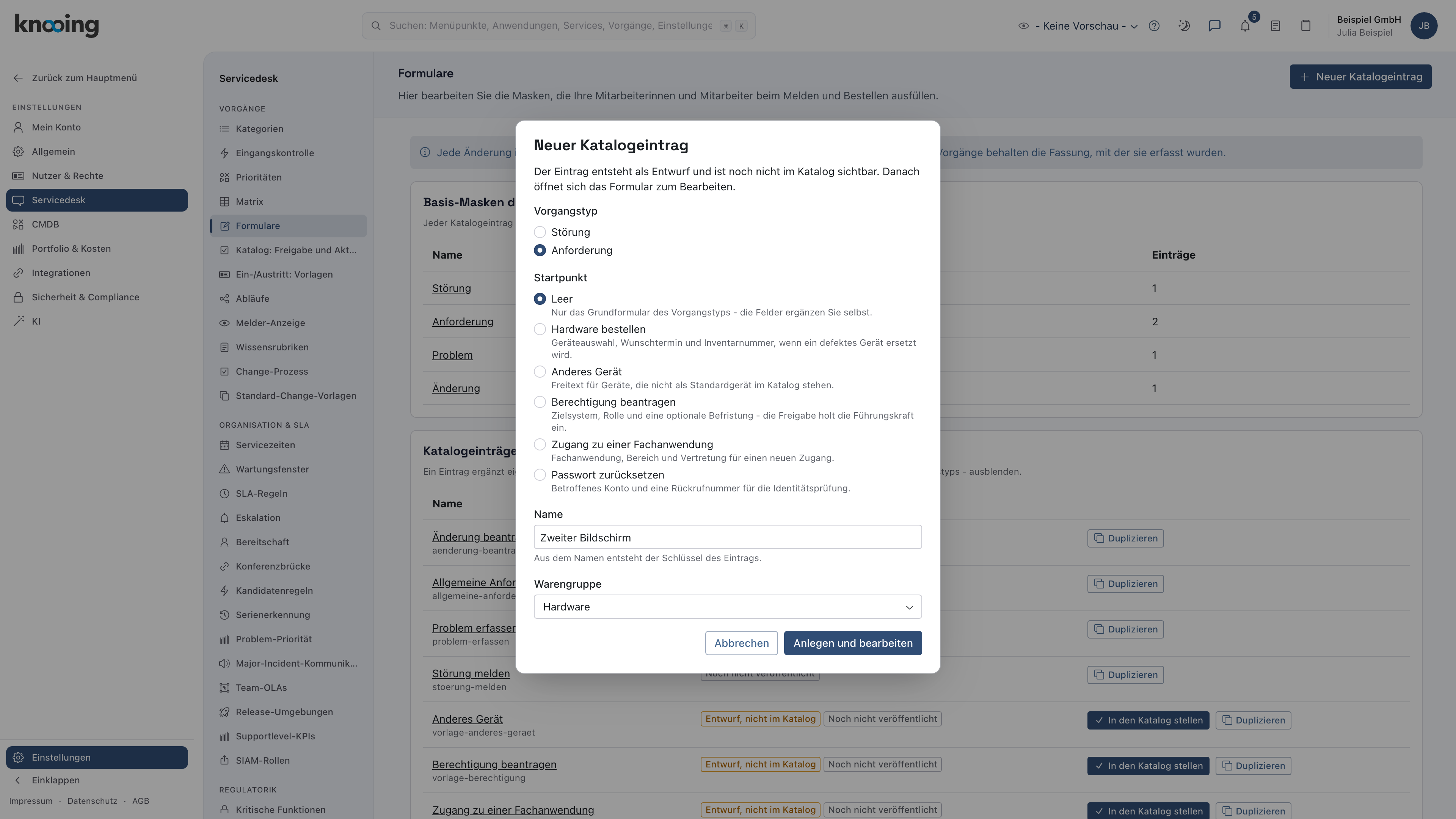
Task: Open the Warengruppe Hardware dropdown
Action: [728, 607]
